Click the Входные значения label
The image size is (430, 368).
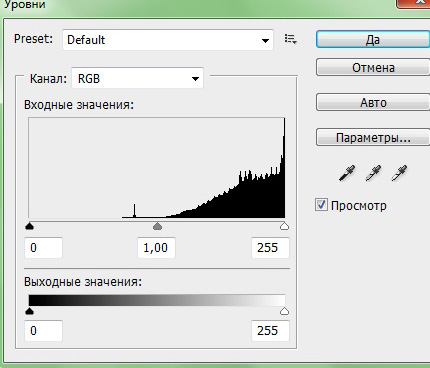79,105
